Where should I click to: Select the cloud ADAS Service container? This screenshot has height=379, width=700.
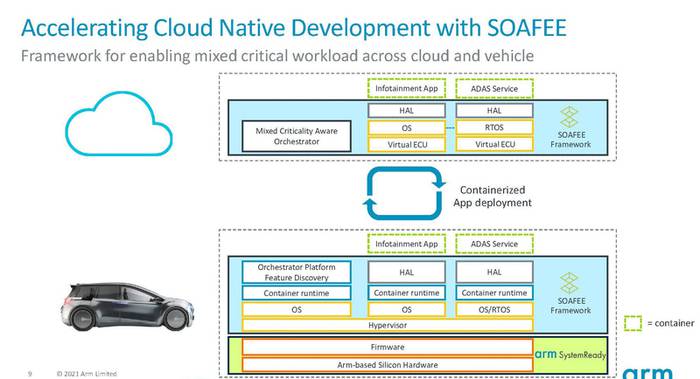494,88
